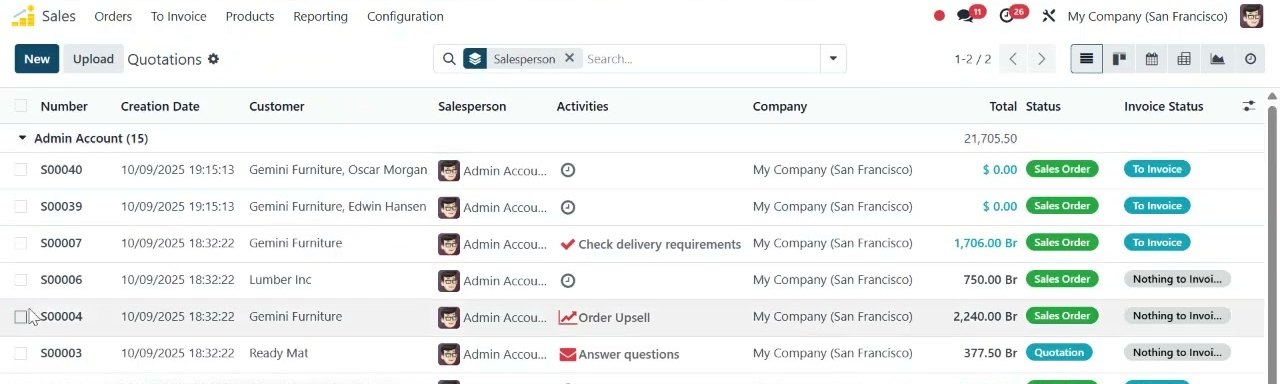Click the pager text 1-2 / 2
1280x384 pixels.
coord(973,59)
